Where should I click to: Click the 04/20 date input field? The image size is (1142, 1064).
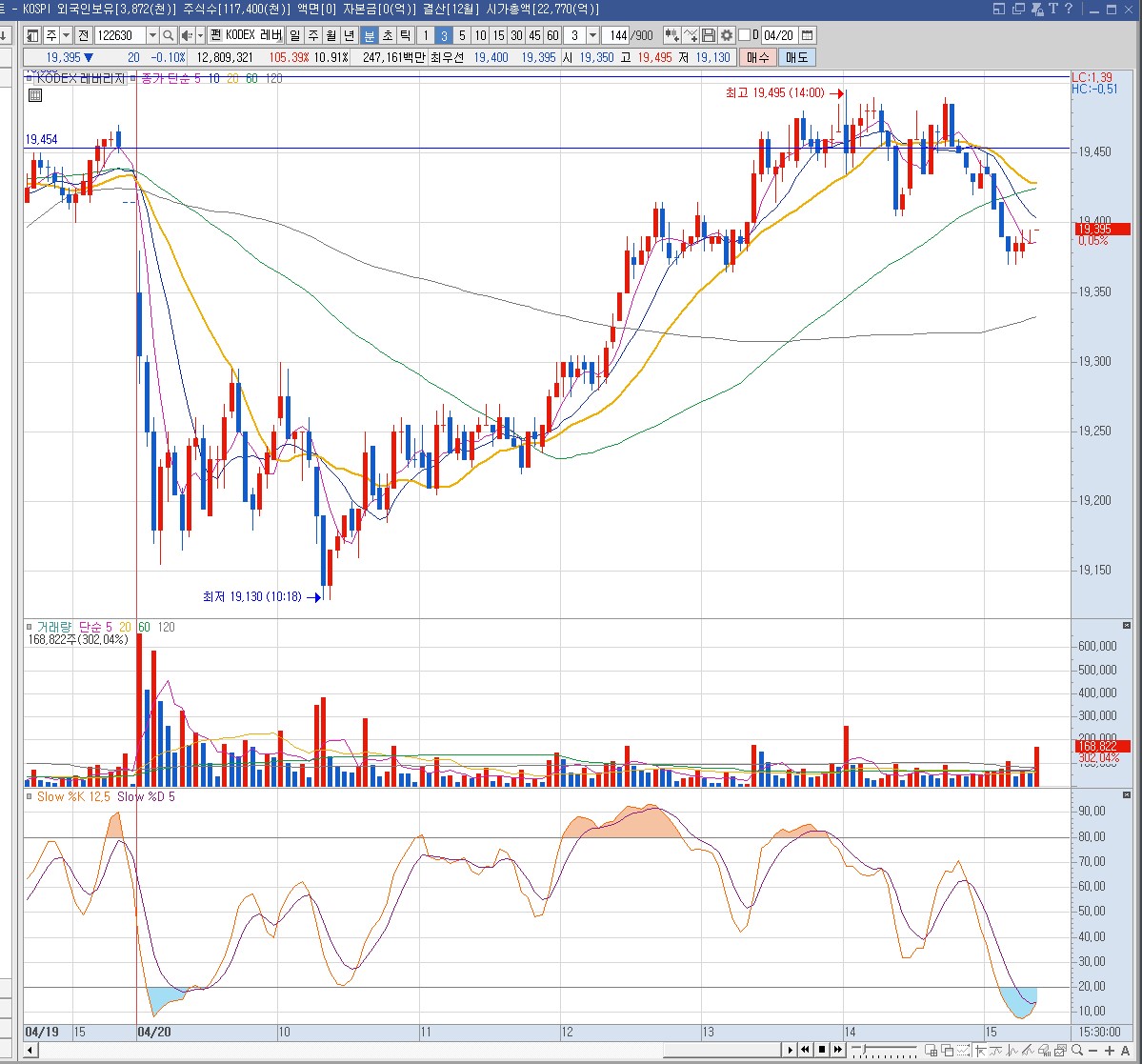[x=778, y=35]
